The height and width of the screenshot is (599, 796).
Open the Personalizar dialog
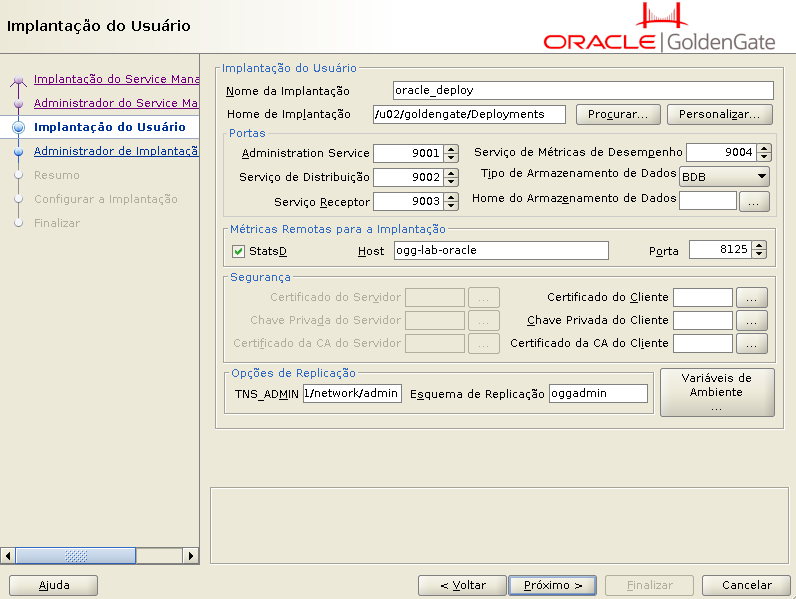719,115
